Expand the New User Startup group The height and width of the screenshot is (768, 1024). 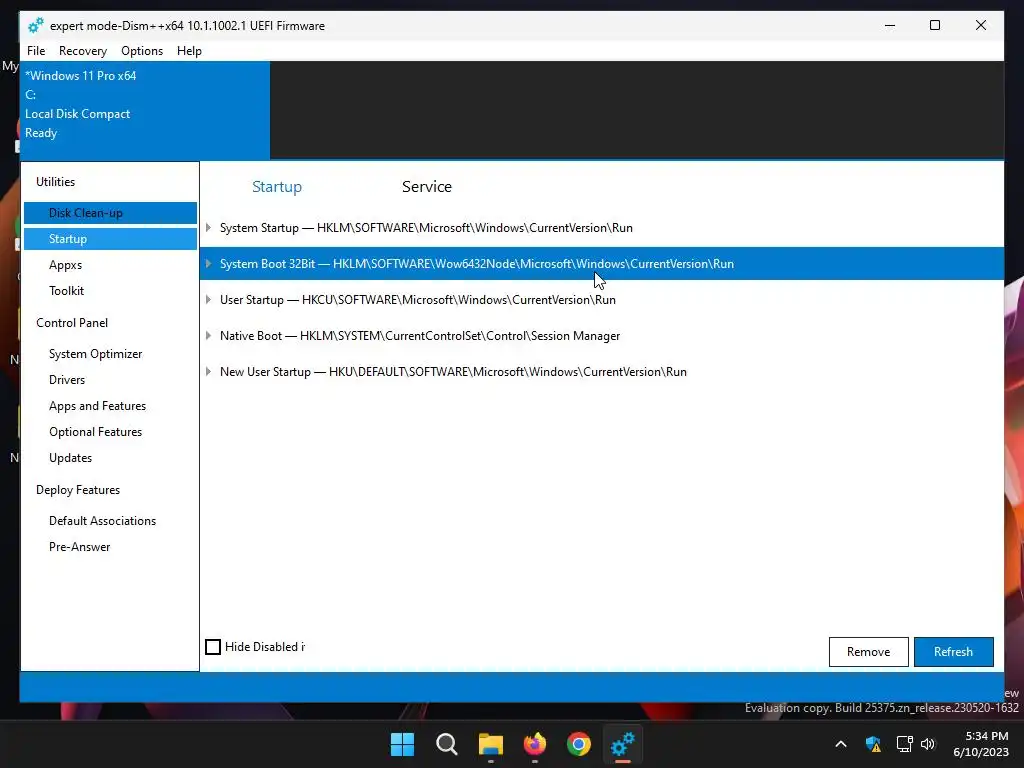click(x=208, y=372)
